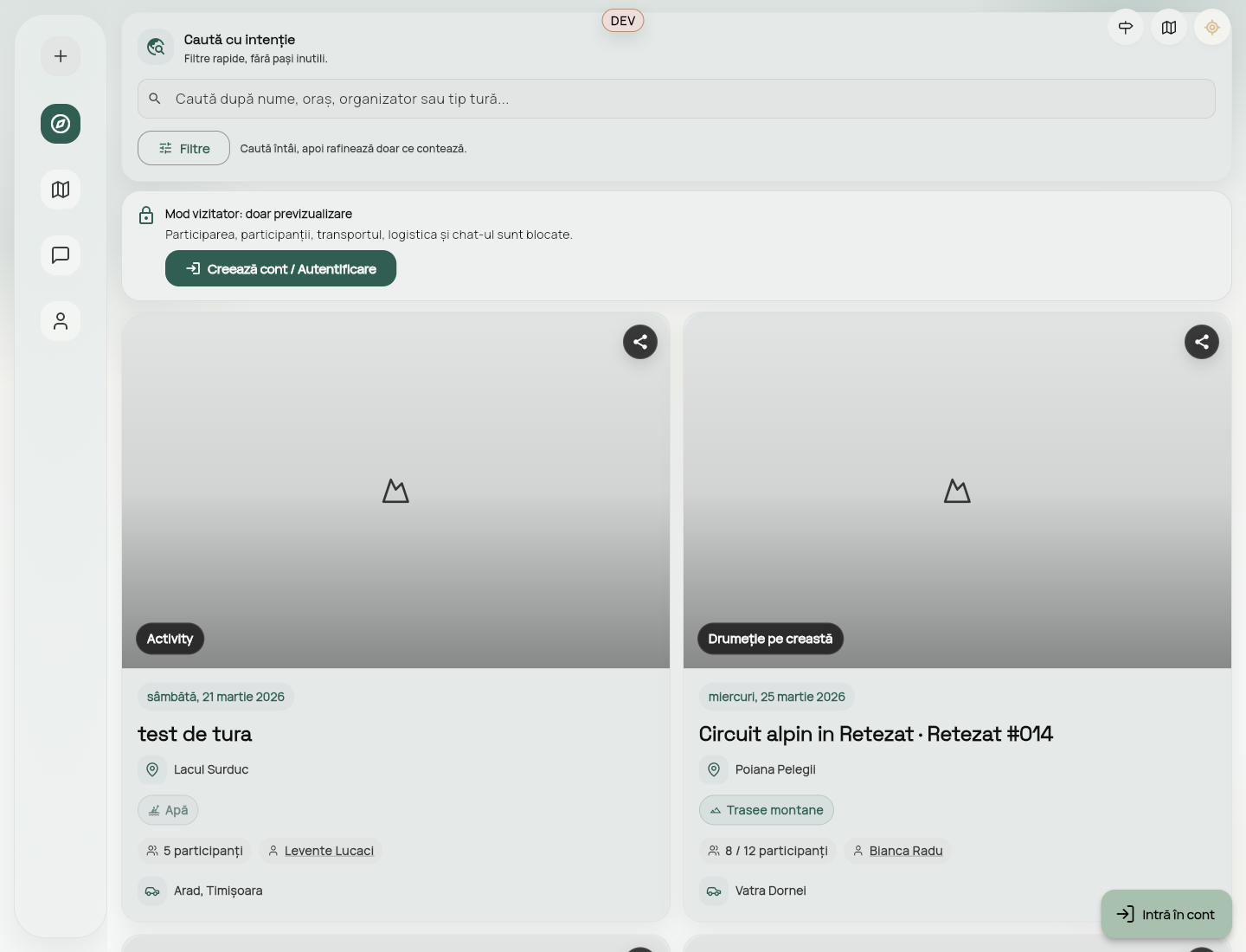
Task: Click the map icon at top right
Action: [1169, 28]
